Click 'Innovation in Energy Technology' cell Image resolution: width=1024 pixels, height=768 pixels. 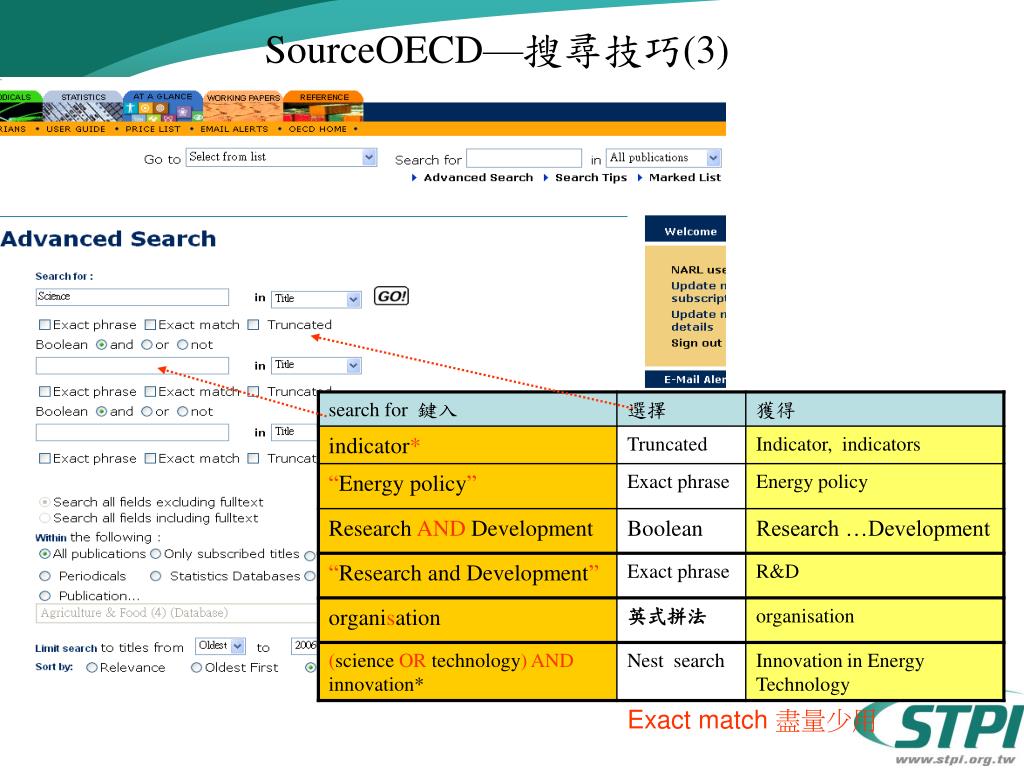tap(874, 671)
